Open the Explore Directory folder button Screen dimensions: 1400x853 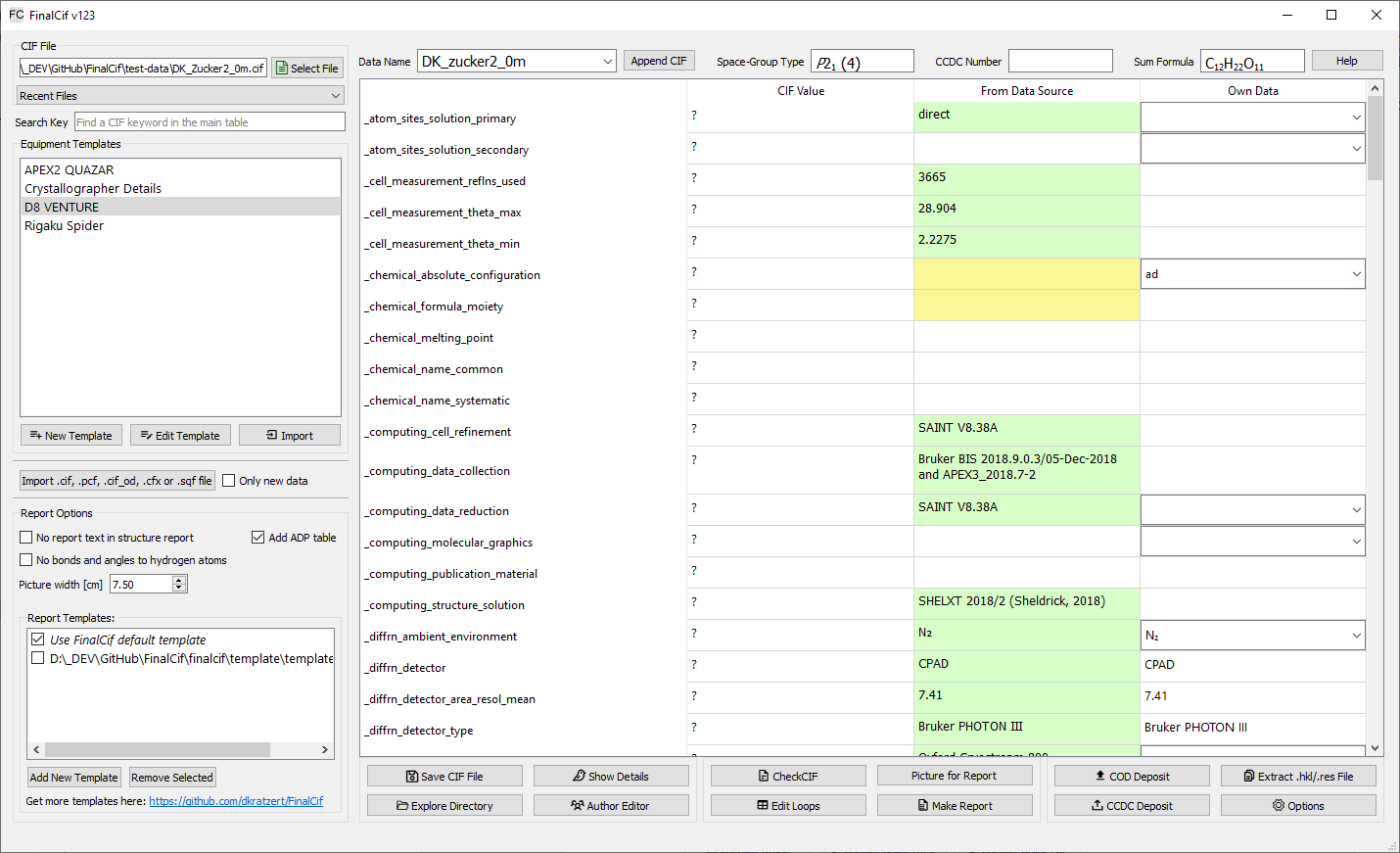click(444, 806)
